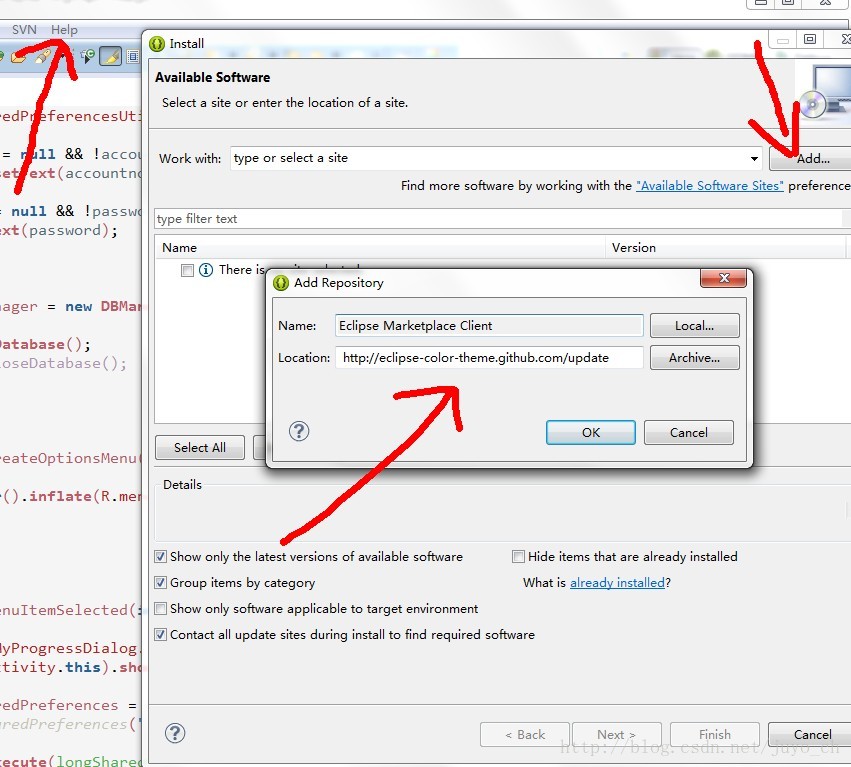Click the install wizard CD computer graphic
Image resolution: width=851 pixels, height=767 pixels.
825,92
